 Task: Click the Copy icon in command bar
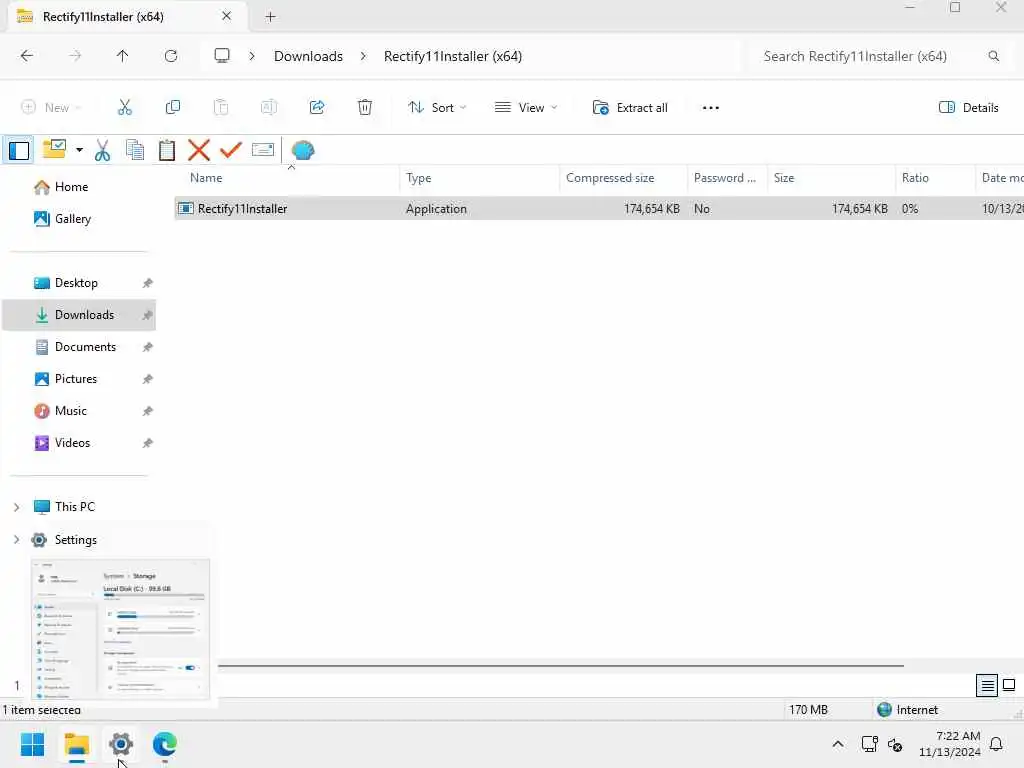173,108
